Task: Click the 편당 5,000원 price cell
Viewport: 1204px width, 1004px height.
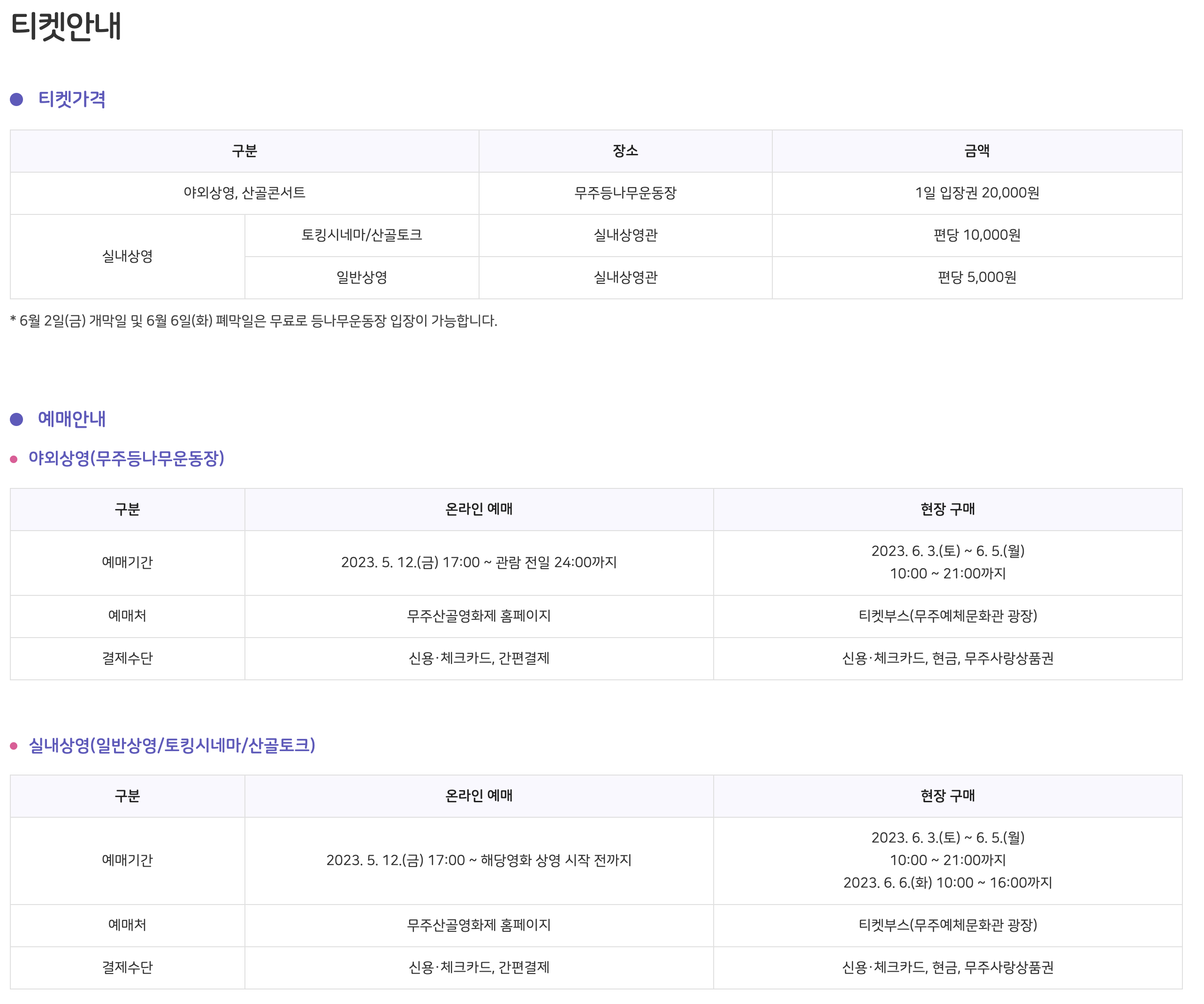Action: pyautogui.click(x=977, y=278)
